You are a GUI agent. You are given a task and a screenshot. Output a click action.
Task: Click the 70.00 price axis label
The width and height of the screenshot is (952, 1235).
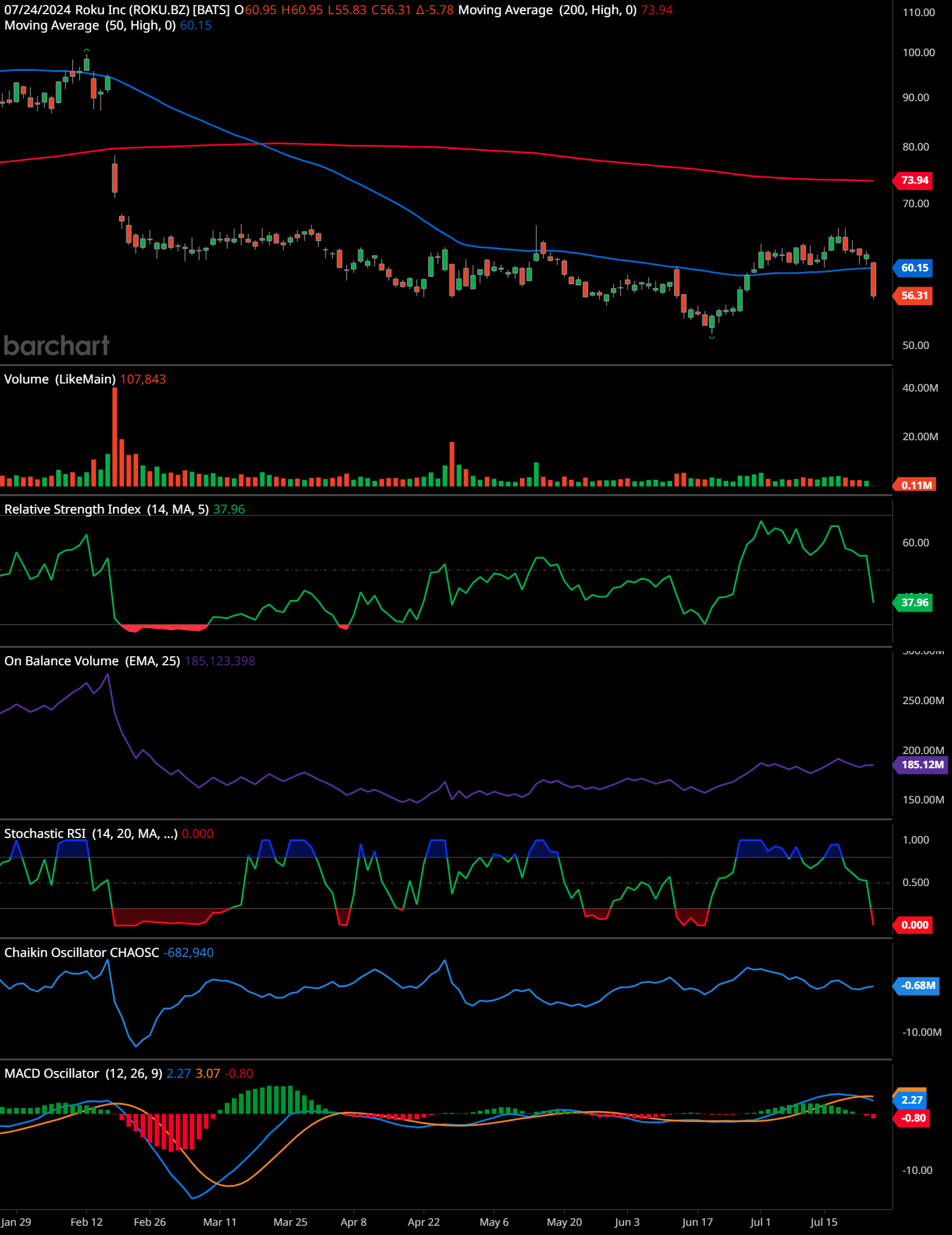click(916, 203)
